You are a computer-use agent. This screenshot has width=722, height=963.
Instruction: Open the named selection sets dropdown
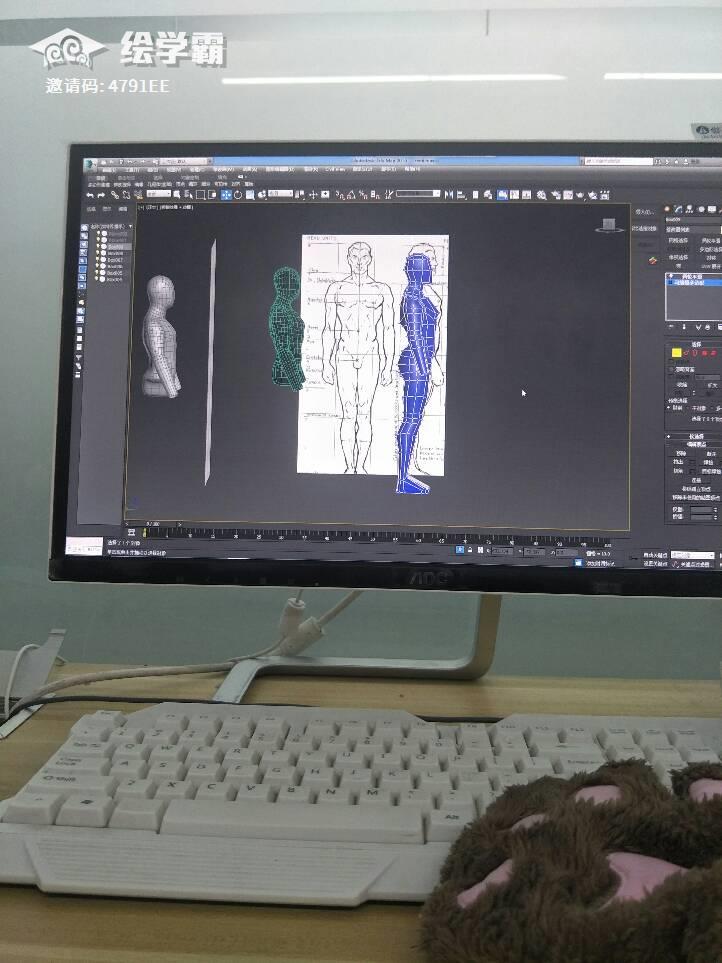click(x=417, y=193)
